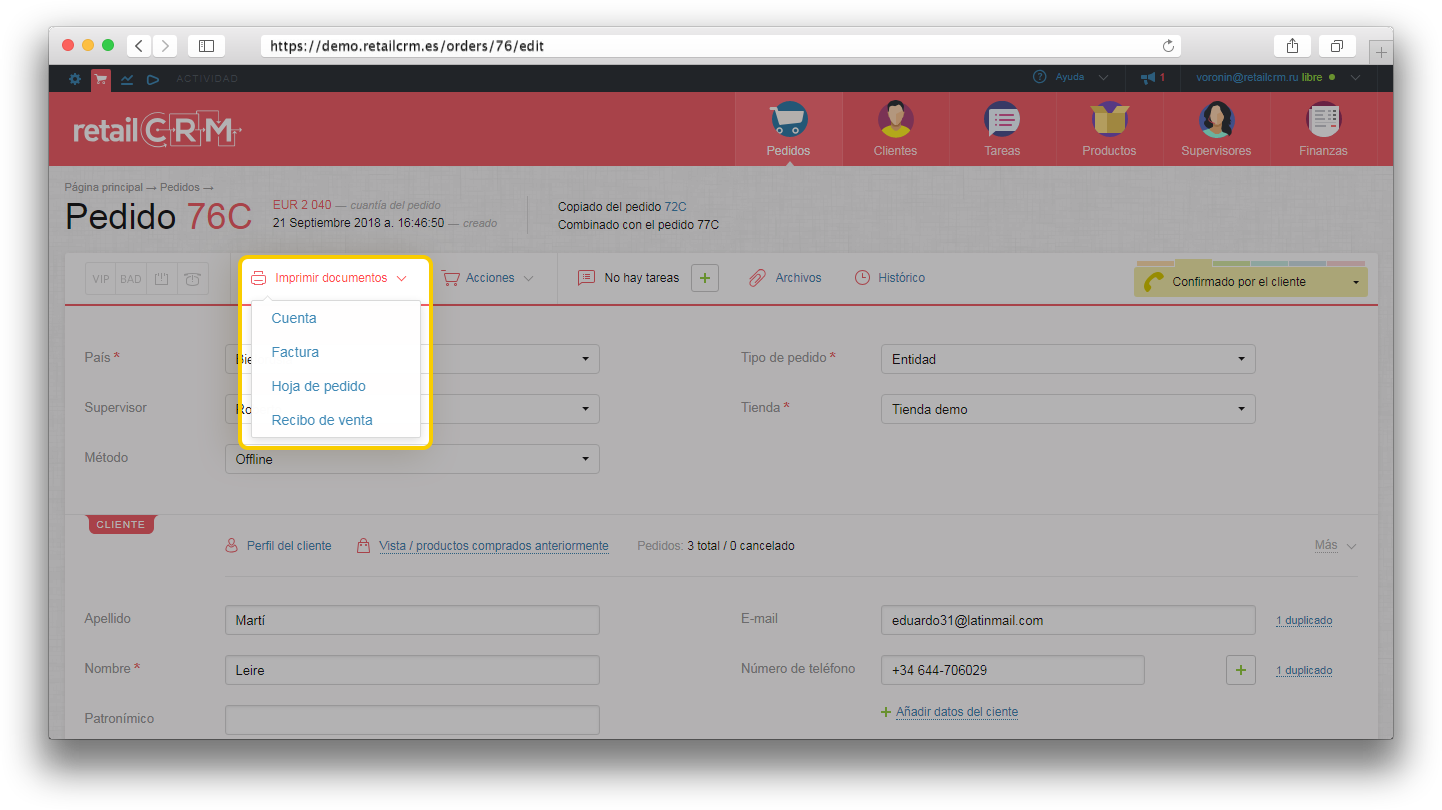Mark order with the BAD flag
1442x810 pixels.
pyautogui.click(x=131, y=279)
